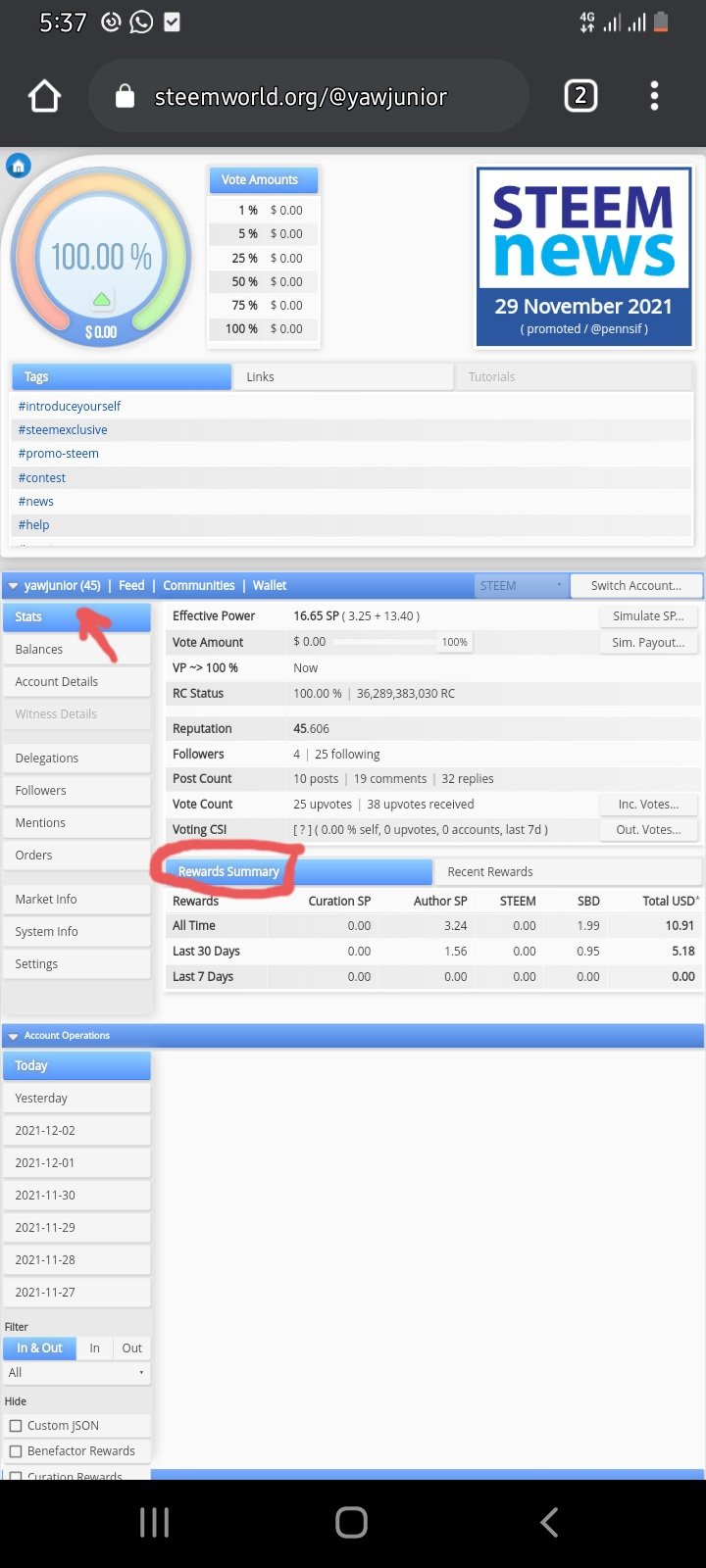This screenshot has width=706, height=1568.
Task: Open the #steemexclusive tag
Action: [x=63, y=429]
